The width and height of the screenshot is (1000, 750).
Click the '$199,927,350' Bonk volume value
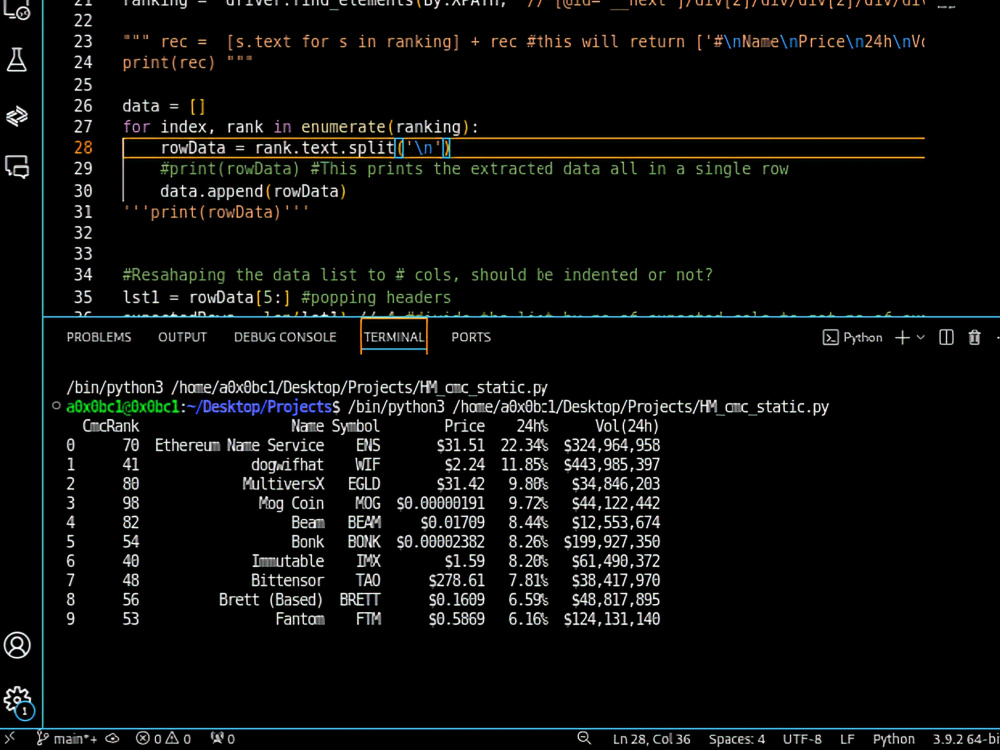tap(612, 542)
